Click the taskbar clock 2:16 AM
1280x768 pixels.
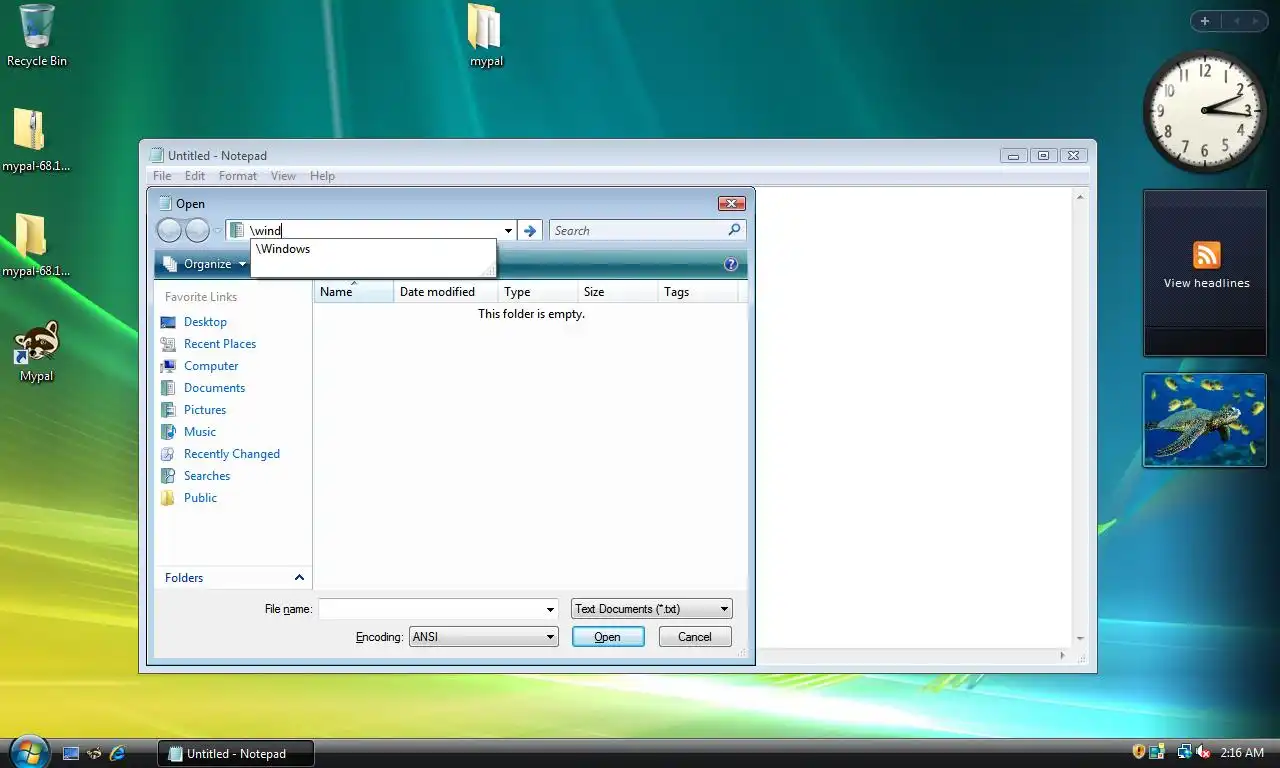coord(1242,752)
